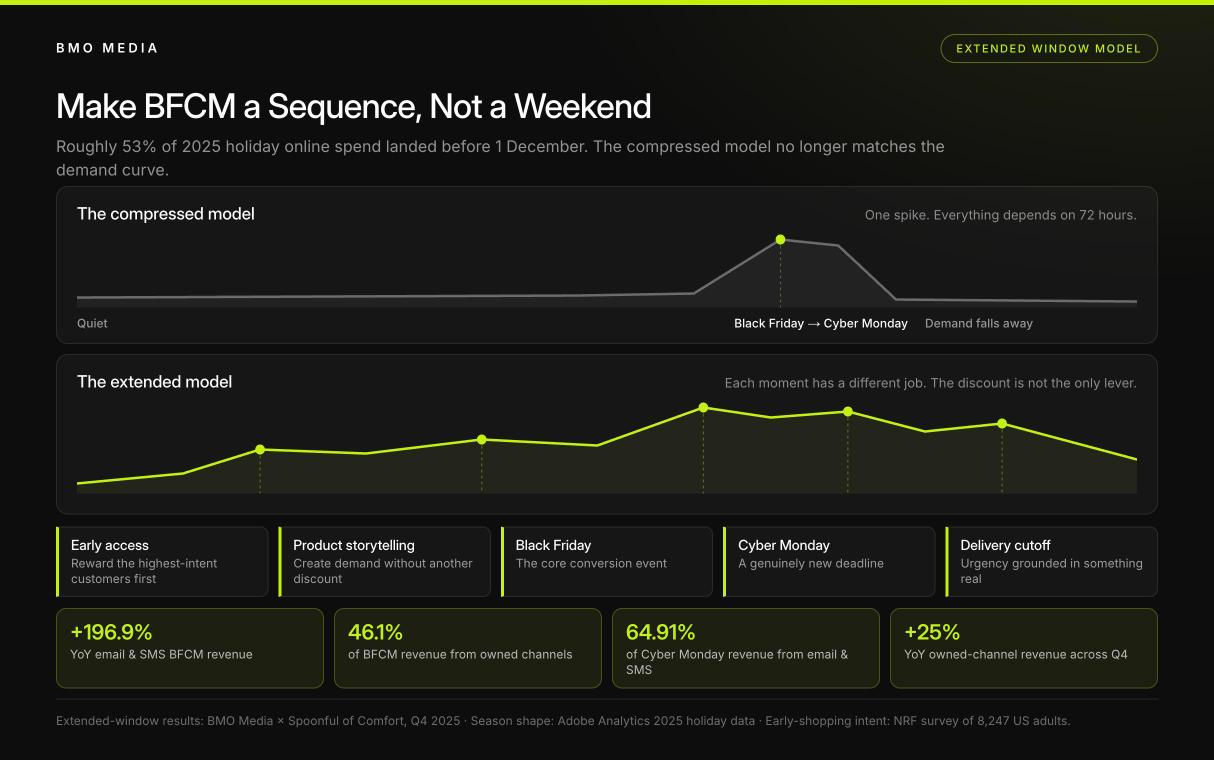
Task: Select the Cyber Monday point on extended chart
Action: [x=848, y=412]
